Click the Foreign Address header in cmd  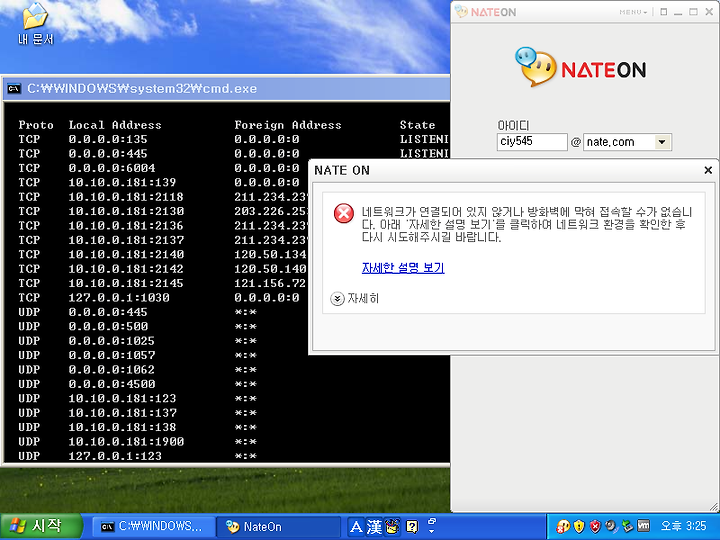[288, 125]
